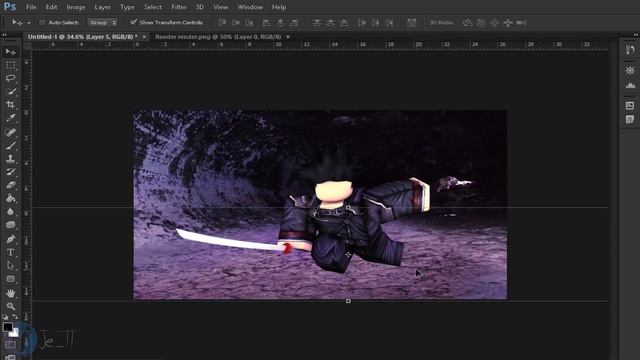
Task: Select the Rectangle shape tool
Action: pyautogui.click(x=11, y=279)
